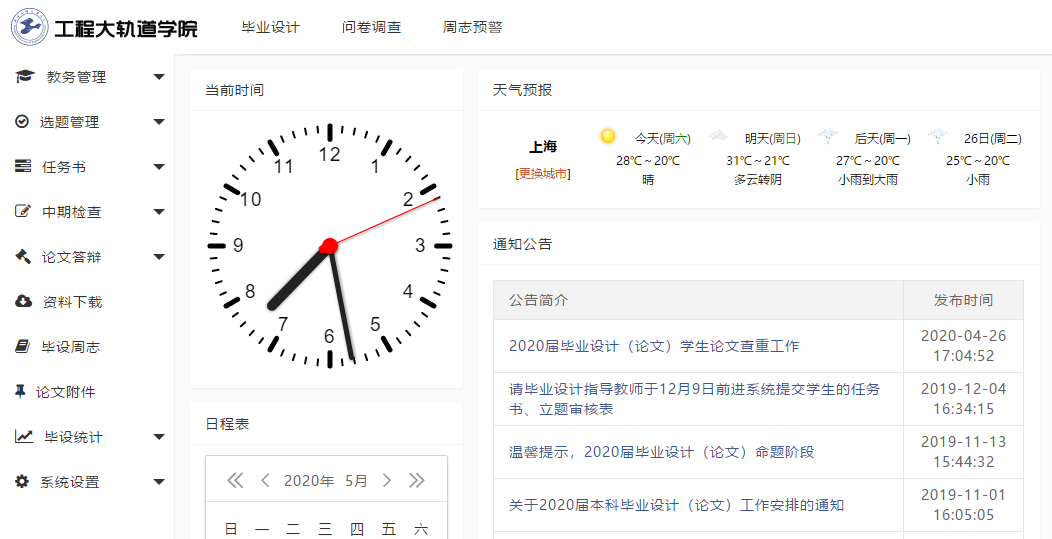Screen dimensions: 1052x539
Task: Click the 2019-12-04 16:34:15 timestamp
Action: [x=963, y=399]
